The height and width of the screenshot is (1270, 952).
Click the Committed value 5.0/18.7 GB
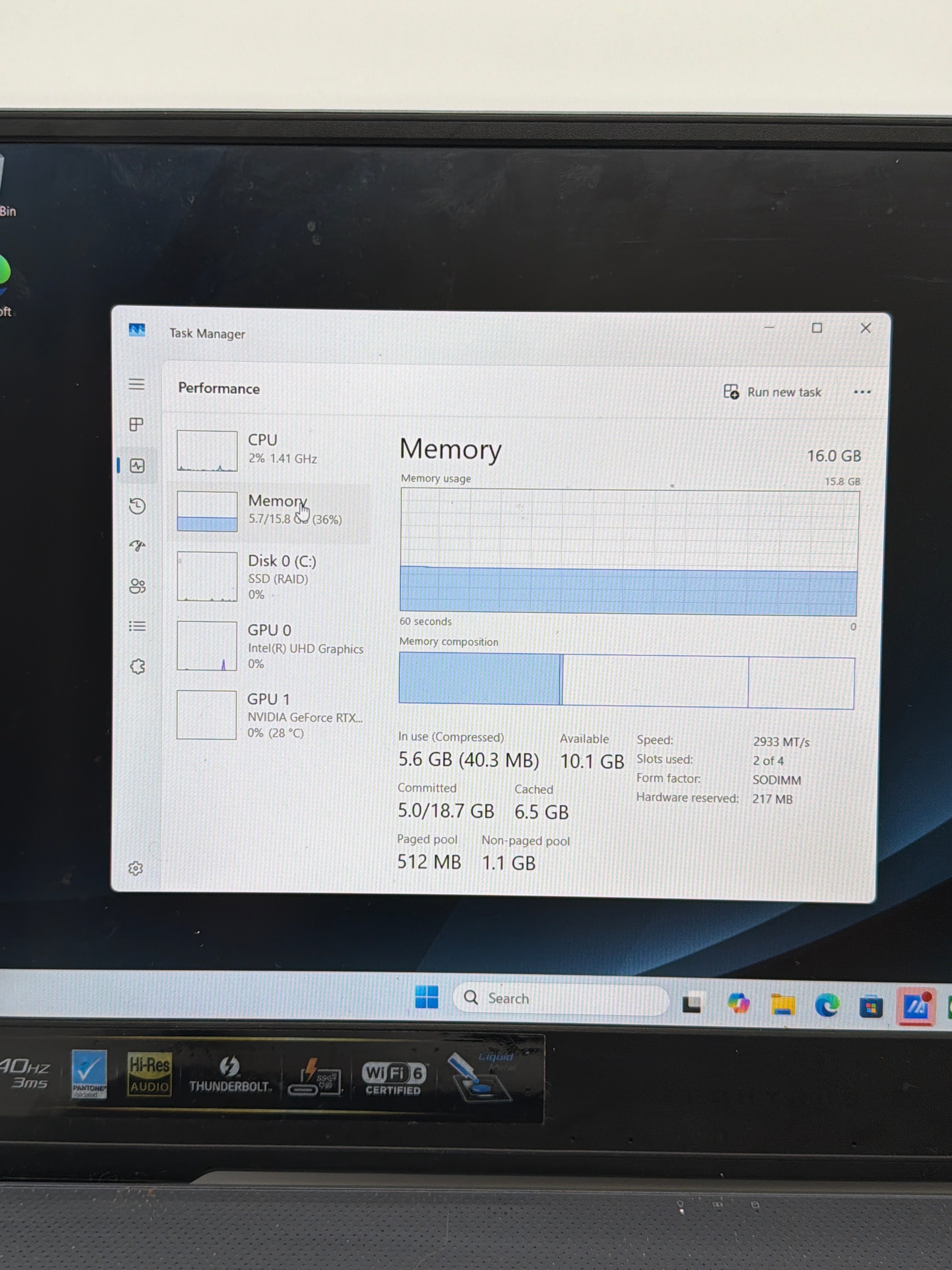click(x=446, y=811)
